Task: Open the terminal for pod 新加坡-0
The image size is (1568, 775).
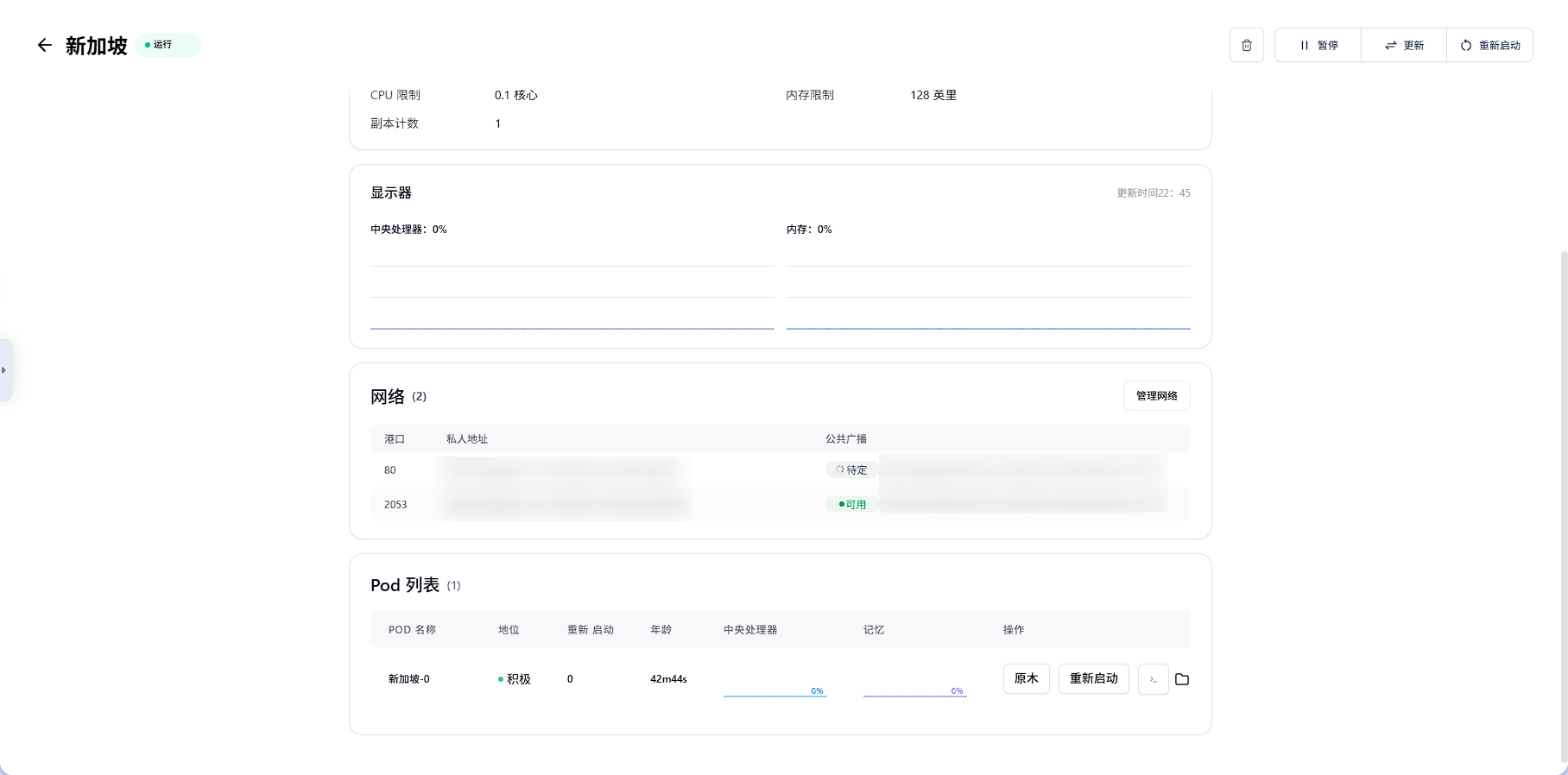Action: click(x=1153, y=679)
